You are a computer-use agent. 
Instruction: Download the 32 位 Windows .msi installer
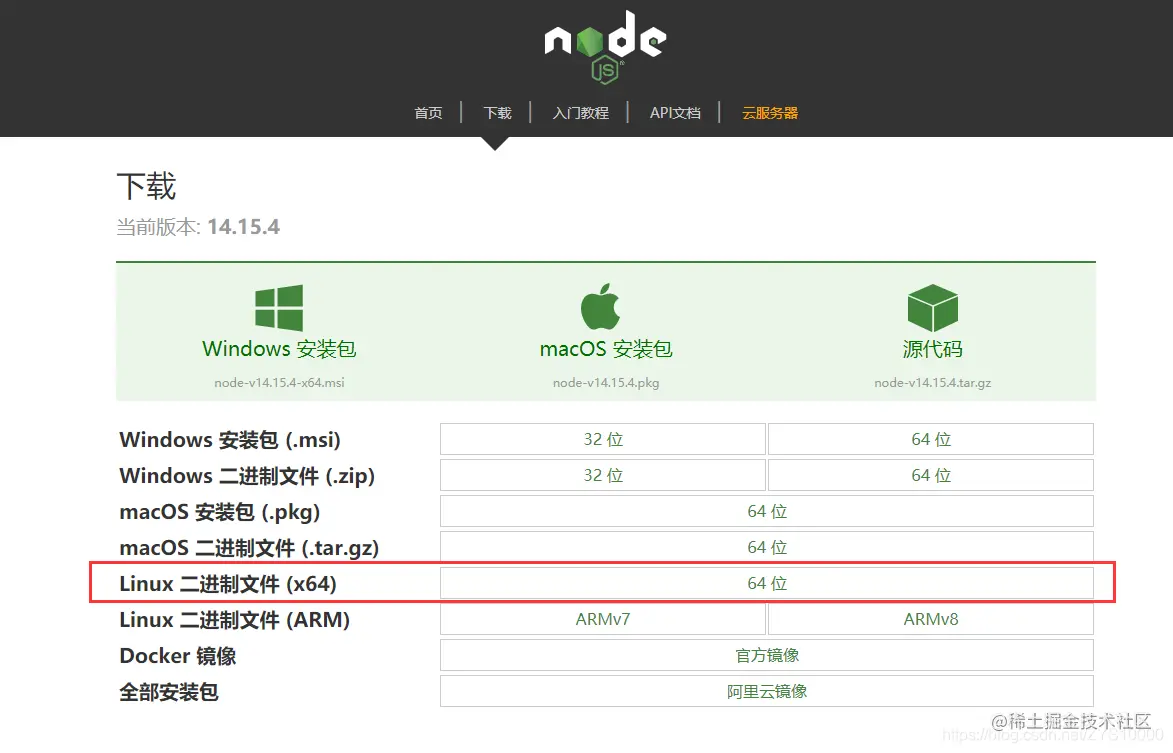click(603, 439)
